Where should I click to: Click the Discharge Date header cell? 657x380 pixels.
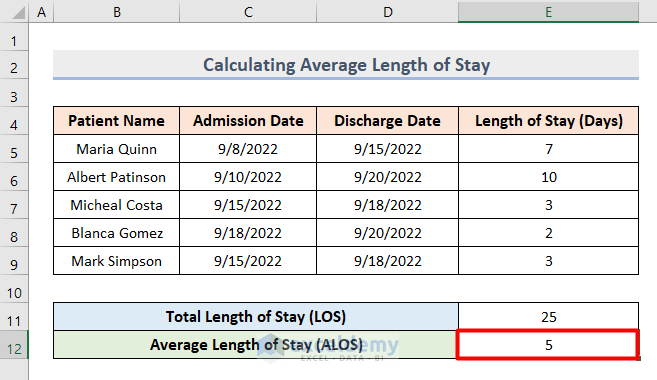pyautogui.click(x=388, y=121)
